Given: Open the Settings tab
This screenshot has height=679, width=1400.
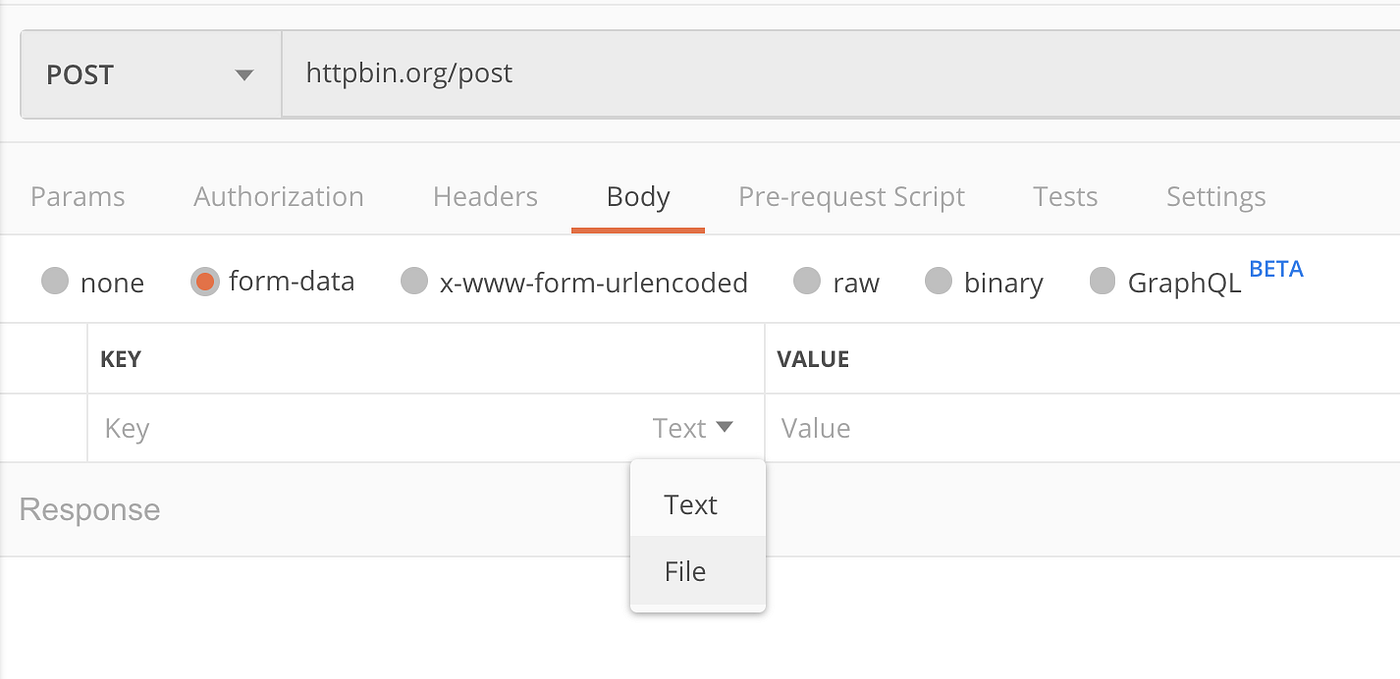Looking at the screenshot, I should (x=1215, y=196).
